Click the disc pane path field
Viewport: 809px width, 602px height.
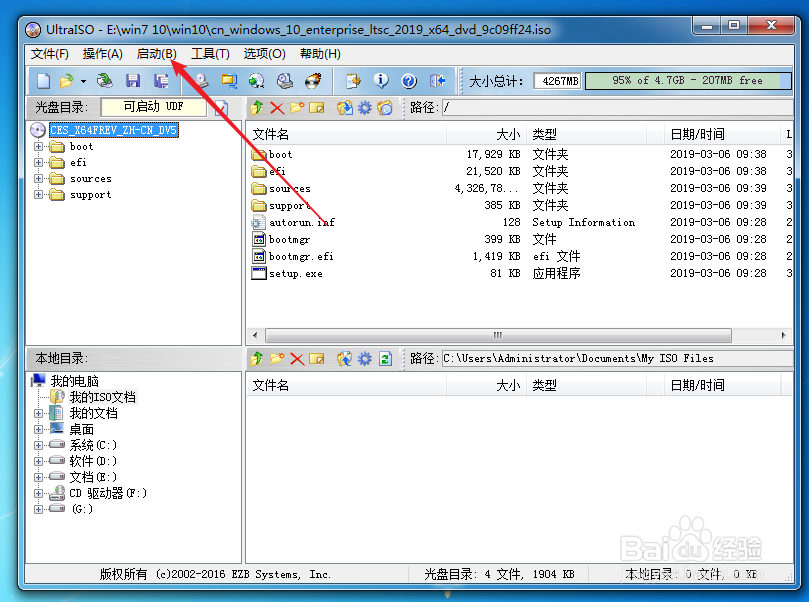coord(617,108)
